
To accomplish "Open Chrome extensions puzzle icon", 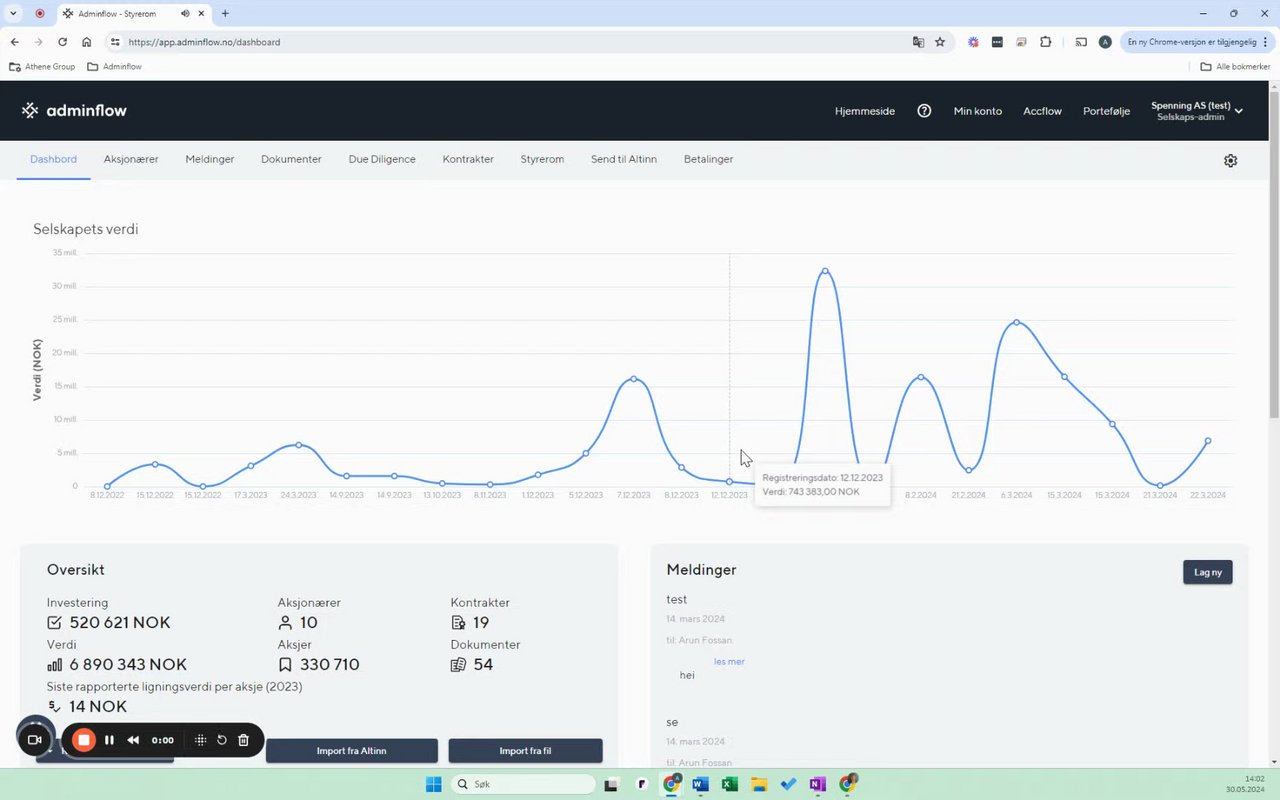I will [1045, 42].
